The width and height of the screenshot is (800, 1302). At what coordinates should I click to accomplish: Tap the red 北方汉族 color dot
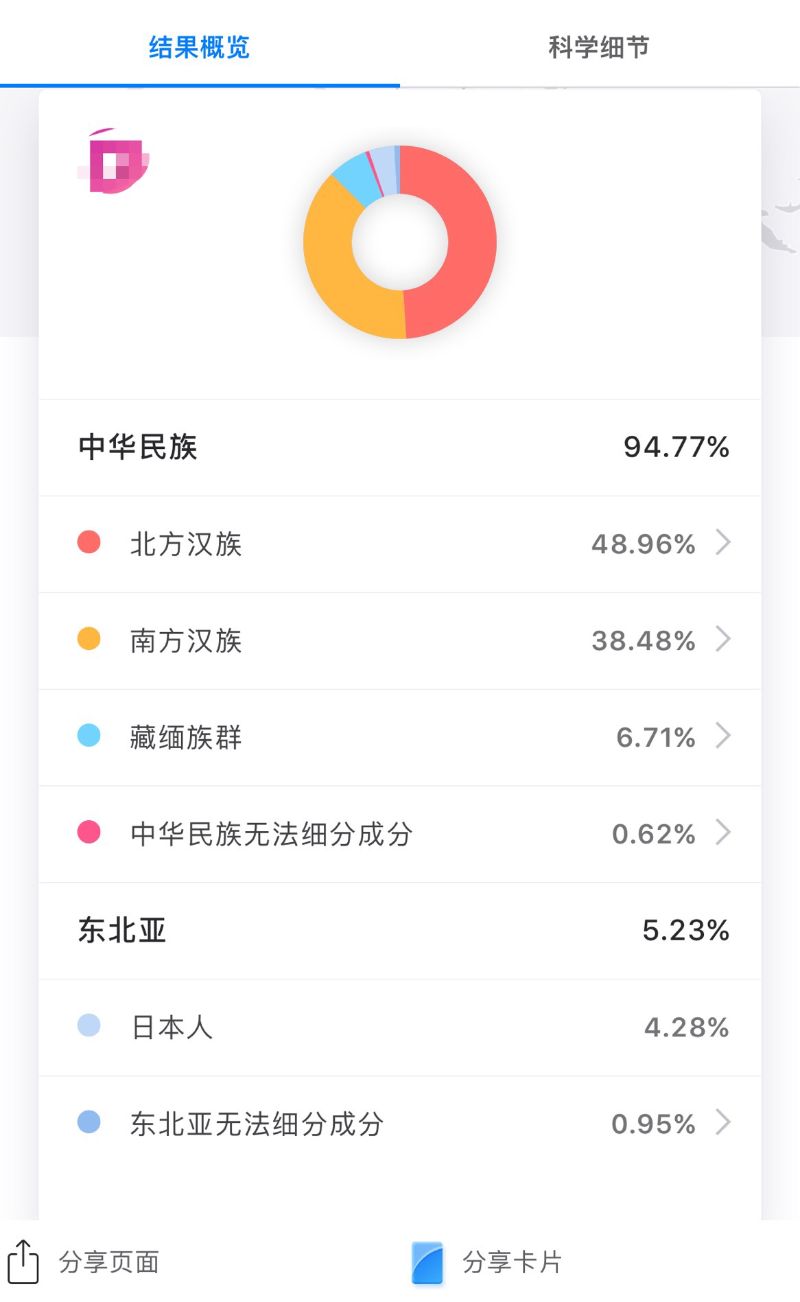click(x=89, y=543)
